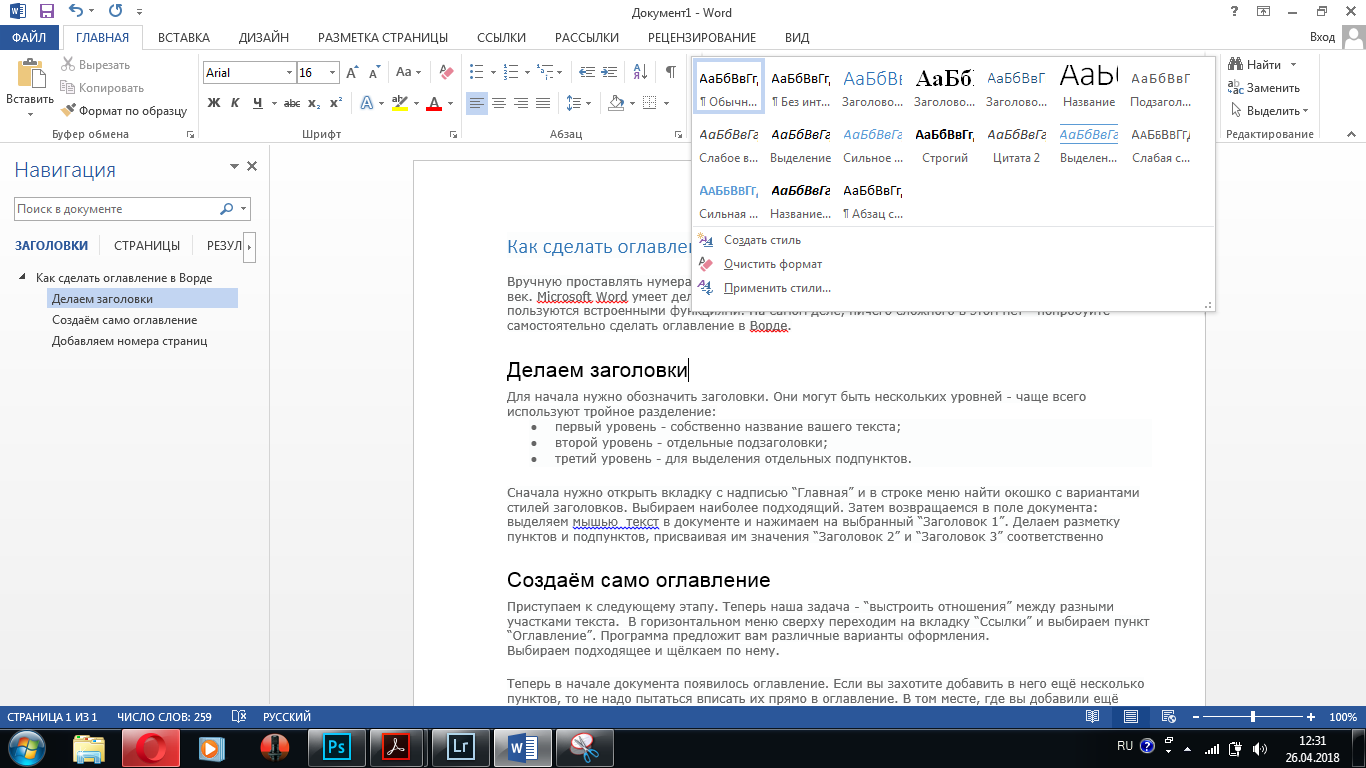Click 'Создать стиль' in the styles gallery
This screenshot has height=768, width=1366.
tap(762, 240)
